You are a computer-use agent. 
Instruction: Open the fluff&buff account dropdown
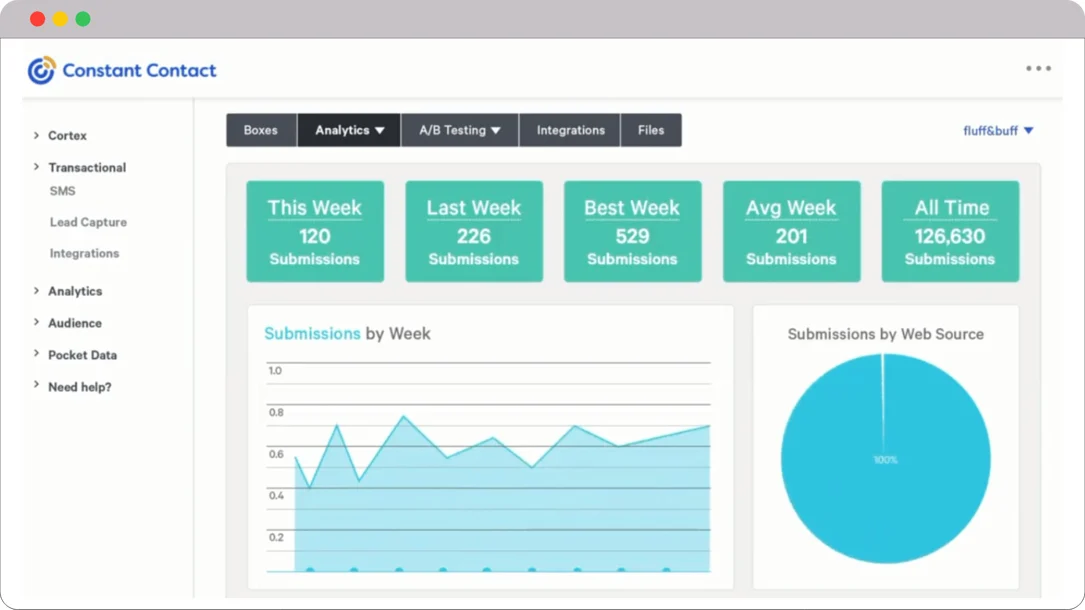(x=997, y=131)
